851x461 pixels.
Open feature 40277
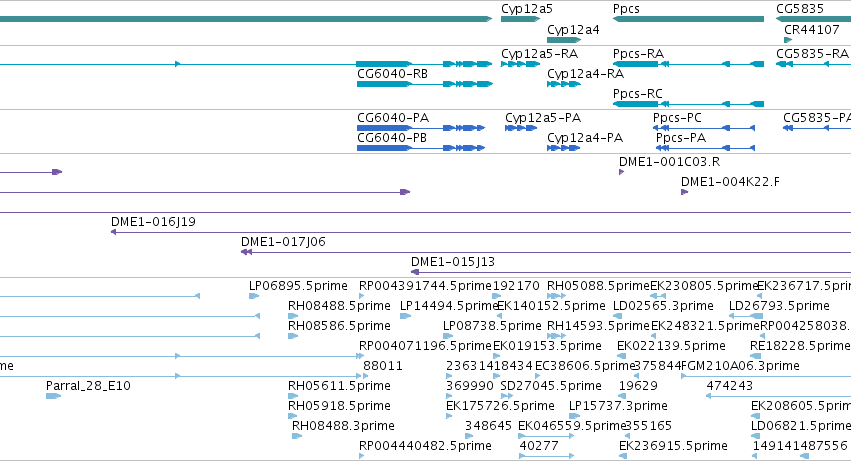pos(538,447)
